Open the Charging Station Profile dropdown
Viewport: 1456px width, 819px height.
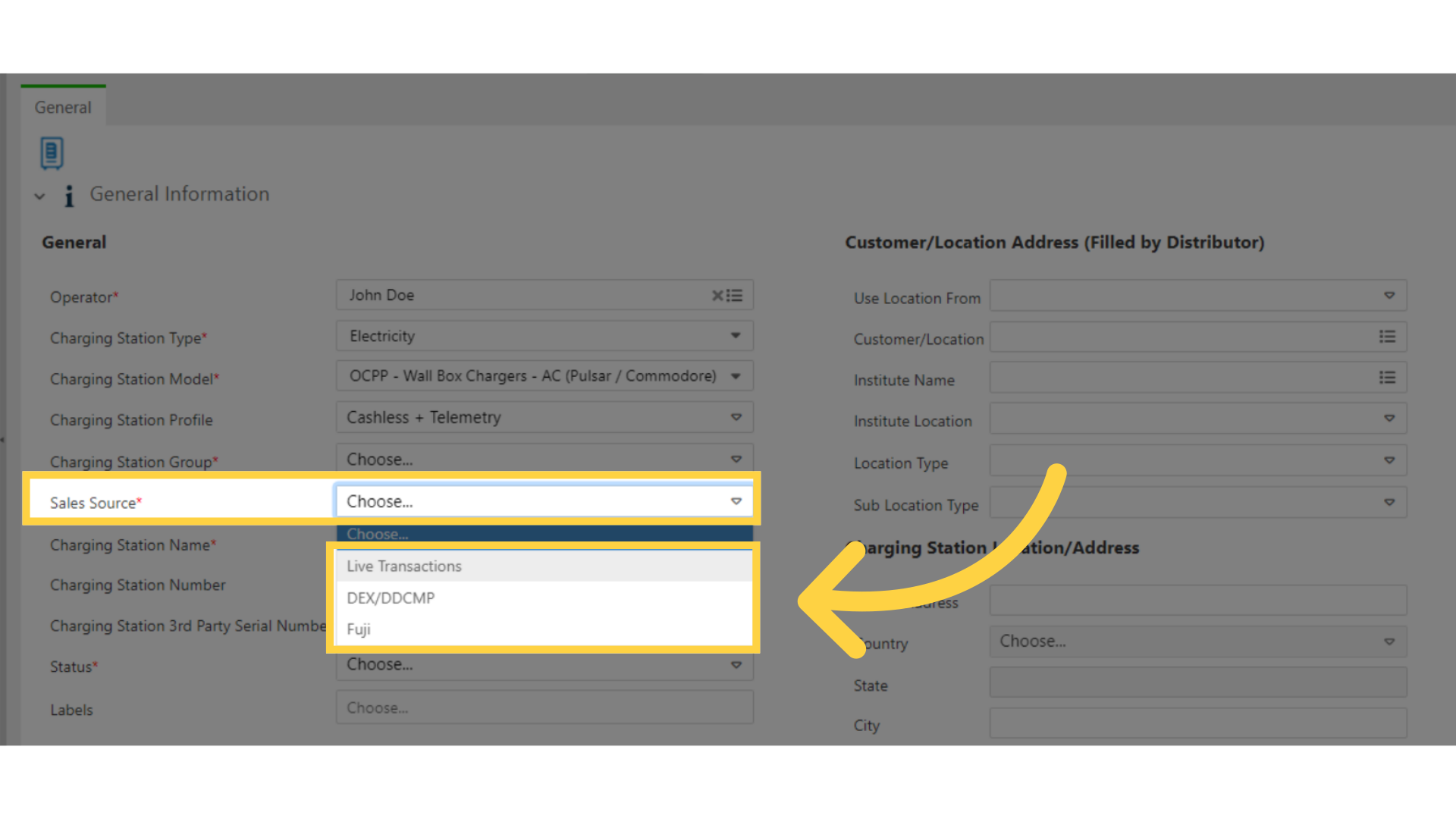tap(544, 417)
